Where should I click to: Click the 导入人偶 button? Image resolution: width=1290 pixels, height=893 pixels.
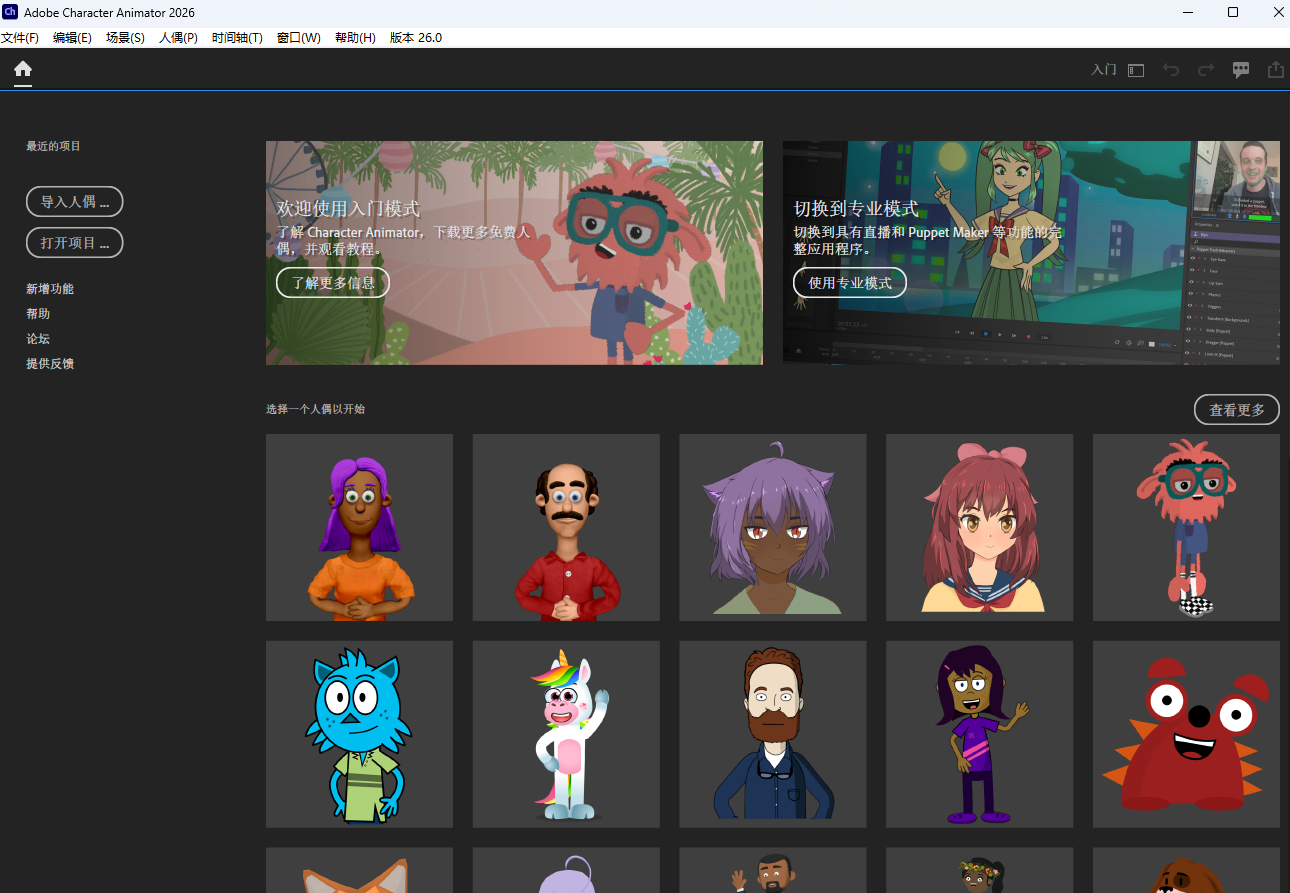[x=75, y=202]
